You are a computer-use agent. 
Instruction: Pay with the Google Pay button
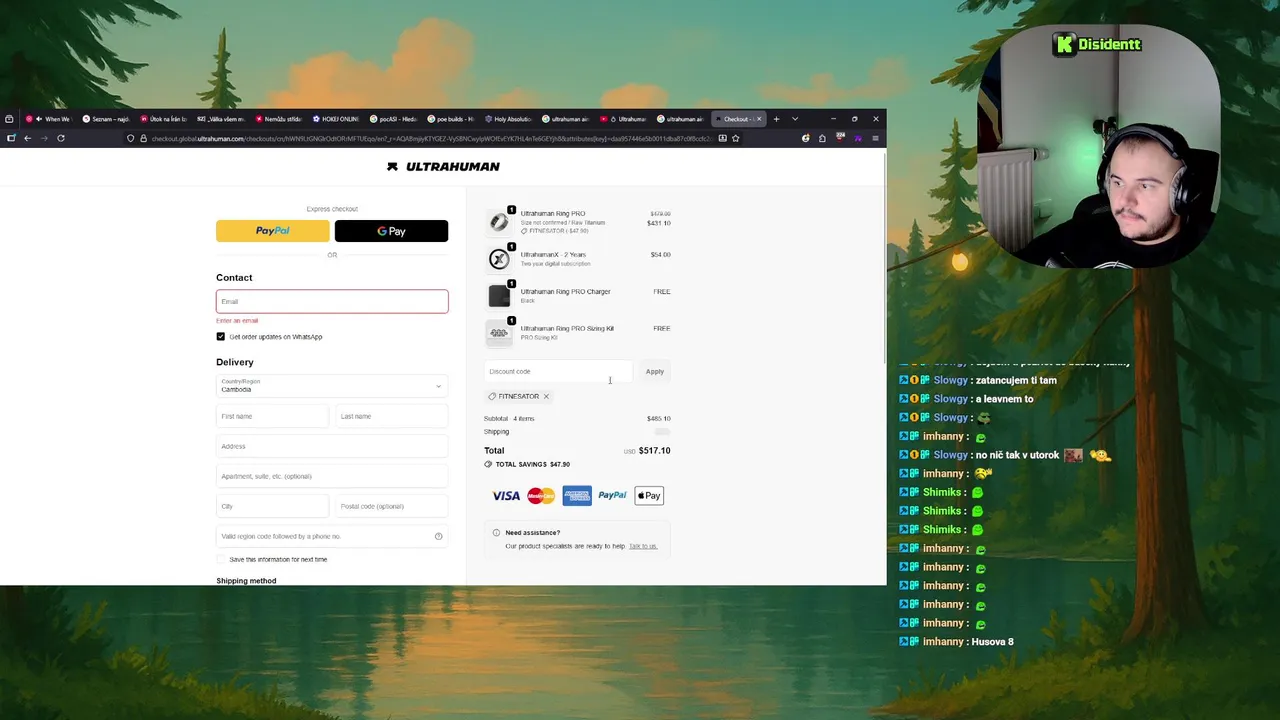coord(391,231)
